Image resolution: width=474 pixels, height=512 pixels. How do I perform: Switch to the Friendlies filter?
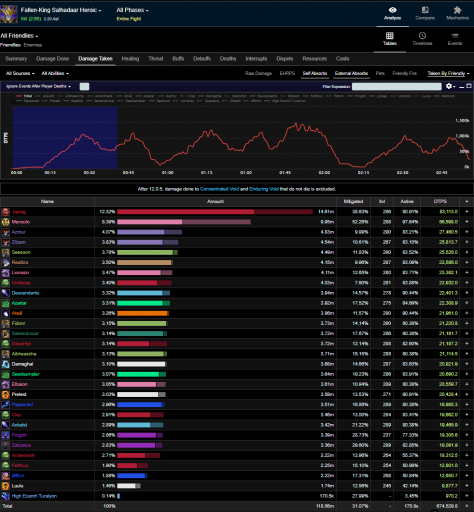(10, 45)
